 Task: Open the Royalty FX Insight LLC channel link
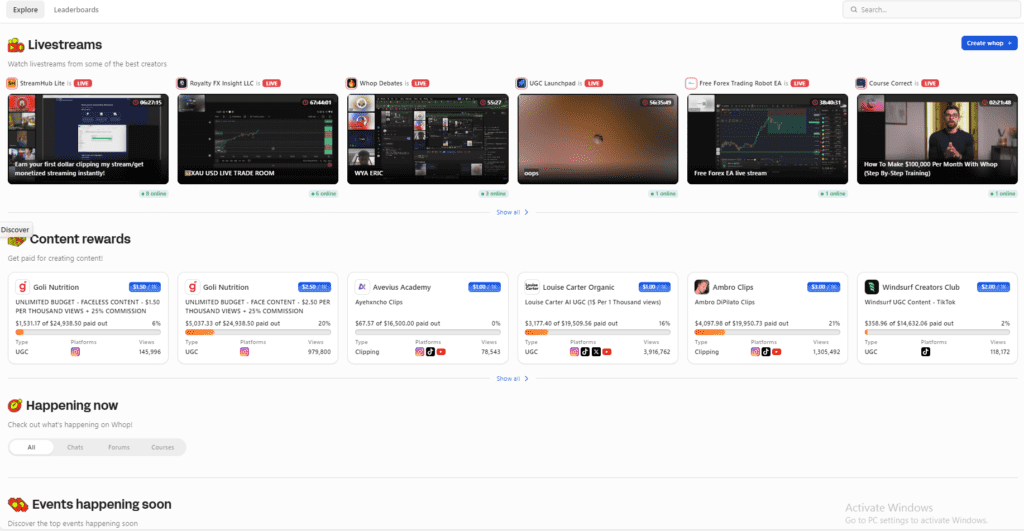point(222,83)
